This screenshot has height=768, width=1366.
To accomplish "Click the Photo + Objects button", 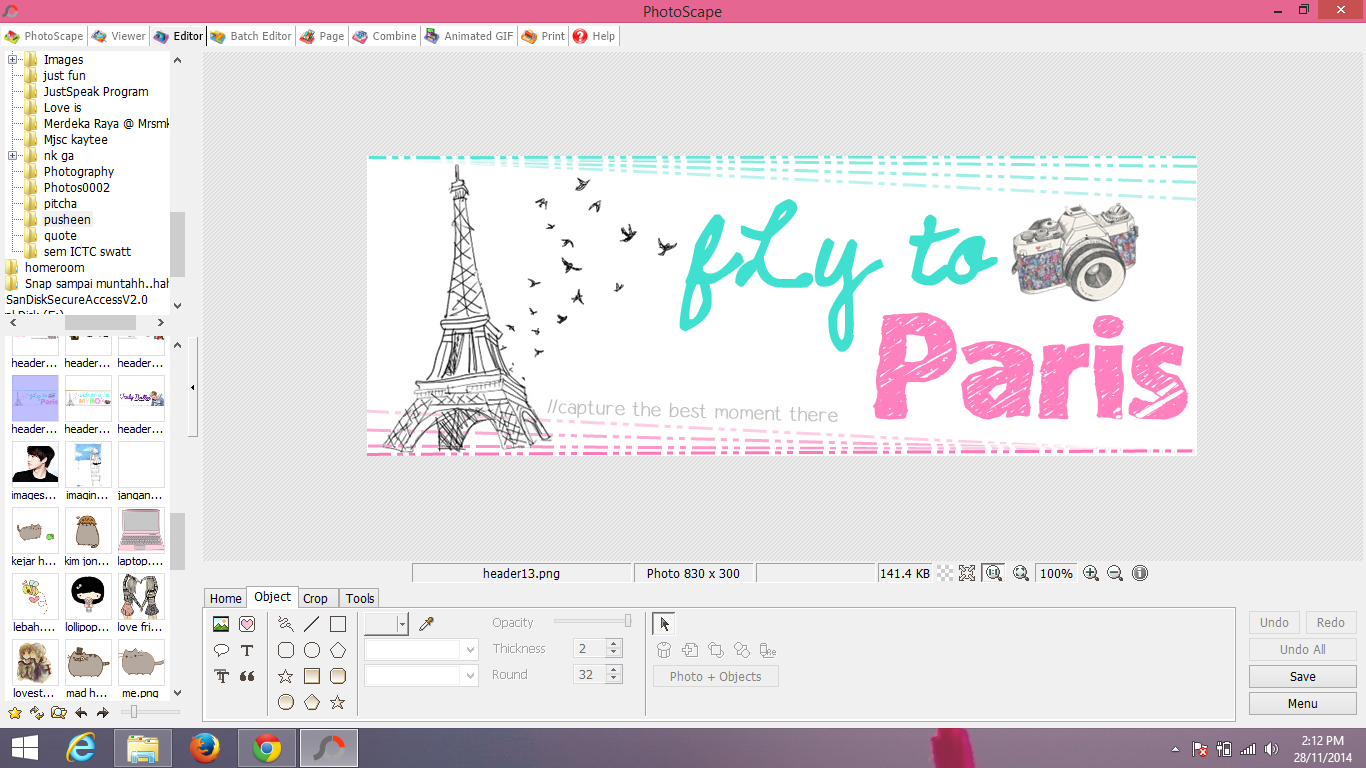I will [716, 676].
